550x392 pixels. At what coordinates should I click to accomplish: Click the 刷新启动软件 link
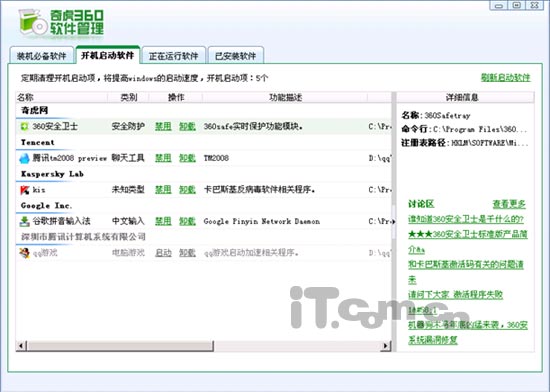pyautogui.click(x=505, y=77)
